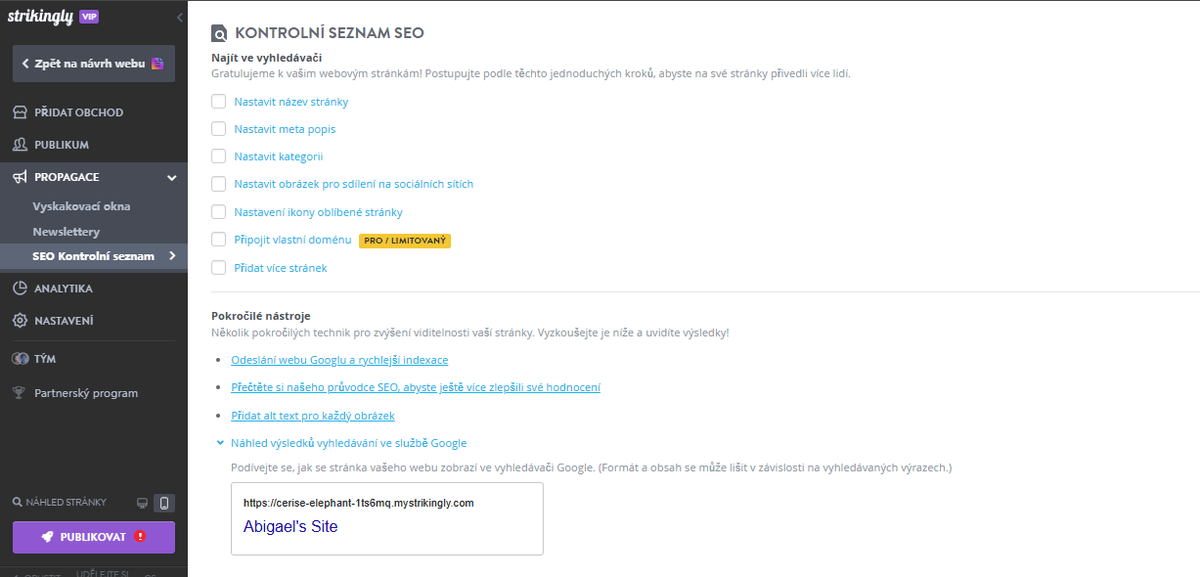Collapse the Náhled výsledků vyhledávání section
The image size is (1200, 577).
pyautogui.click(x=220, y=442)
